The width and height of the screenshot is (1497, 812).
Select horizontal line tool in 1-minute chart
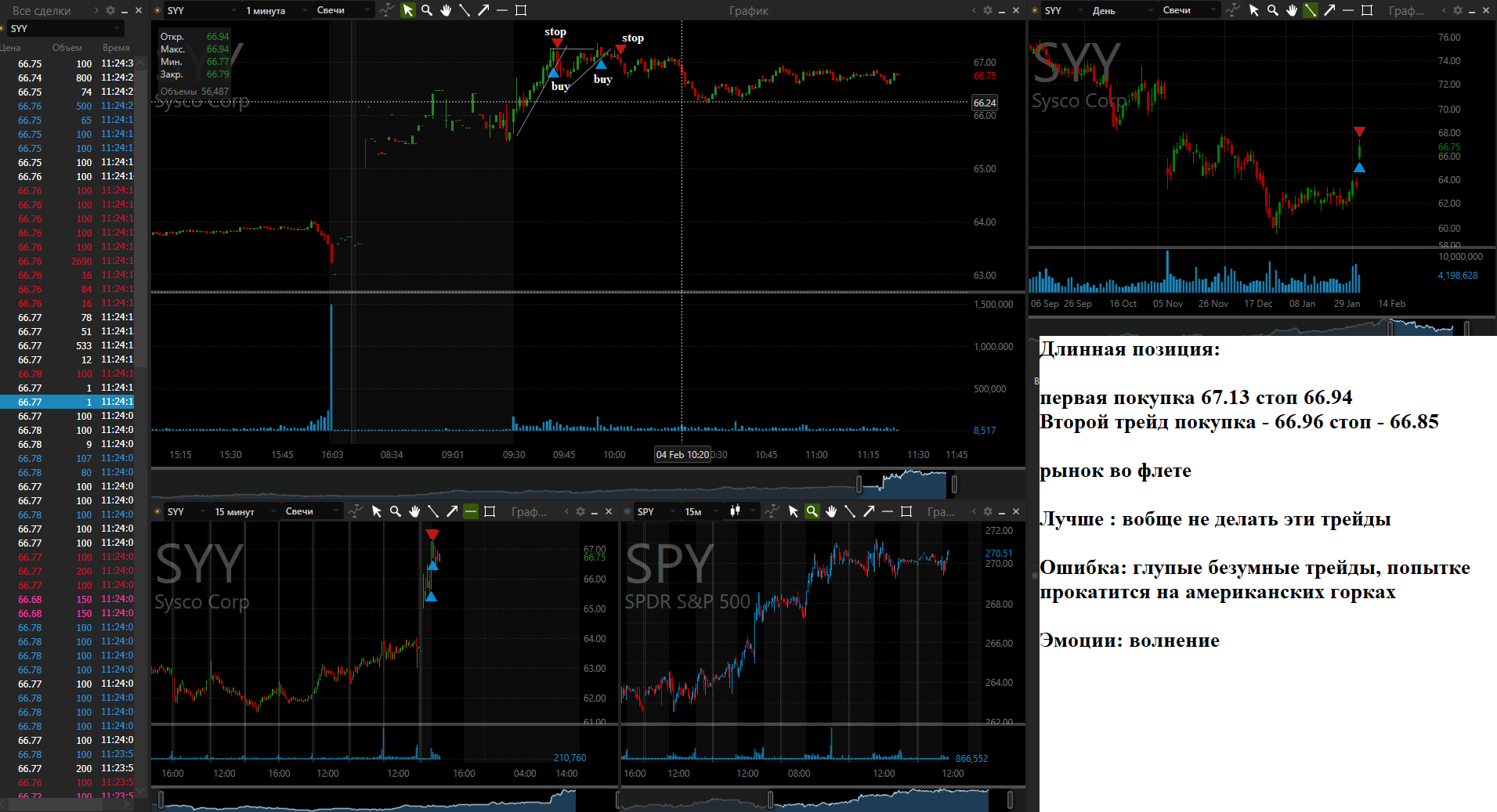coord(502,10)
